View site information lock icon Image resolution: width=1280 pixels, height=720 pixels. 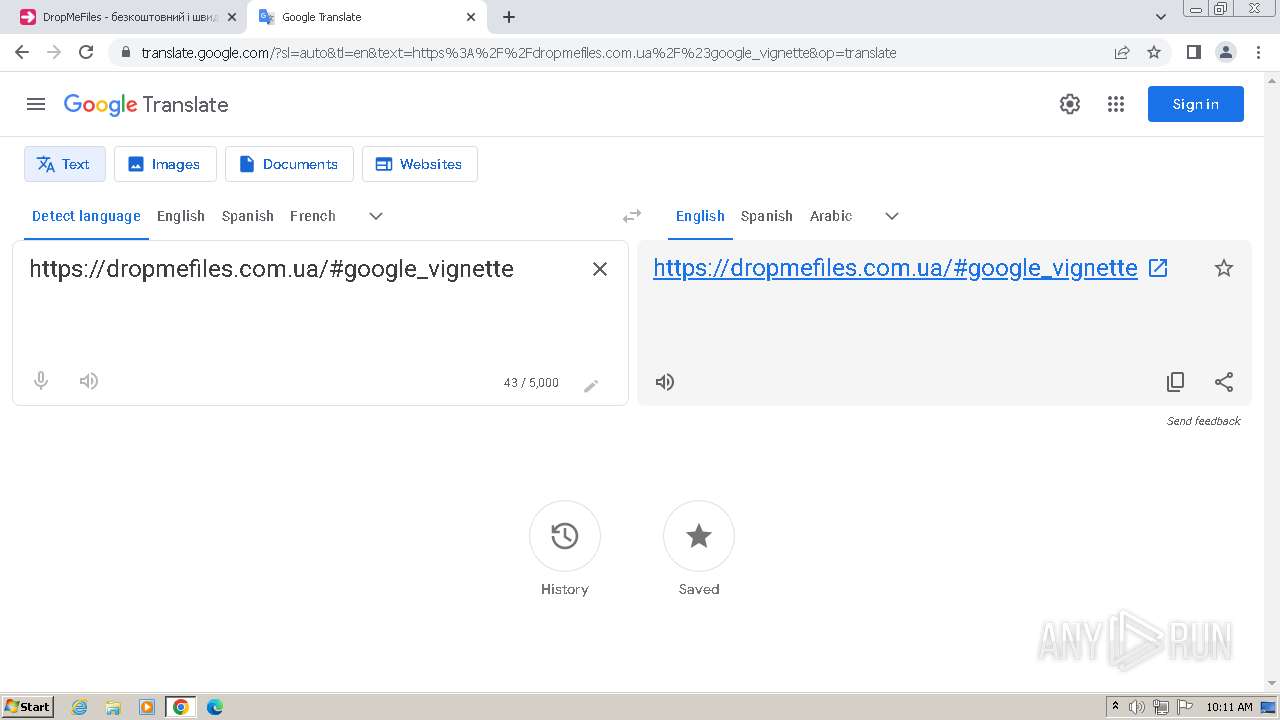point(125,52)
